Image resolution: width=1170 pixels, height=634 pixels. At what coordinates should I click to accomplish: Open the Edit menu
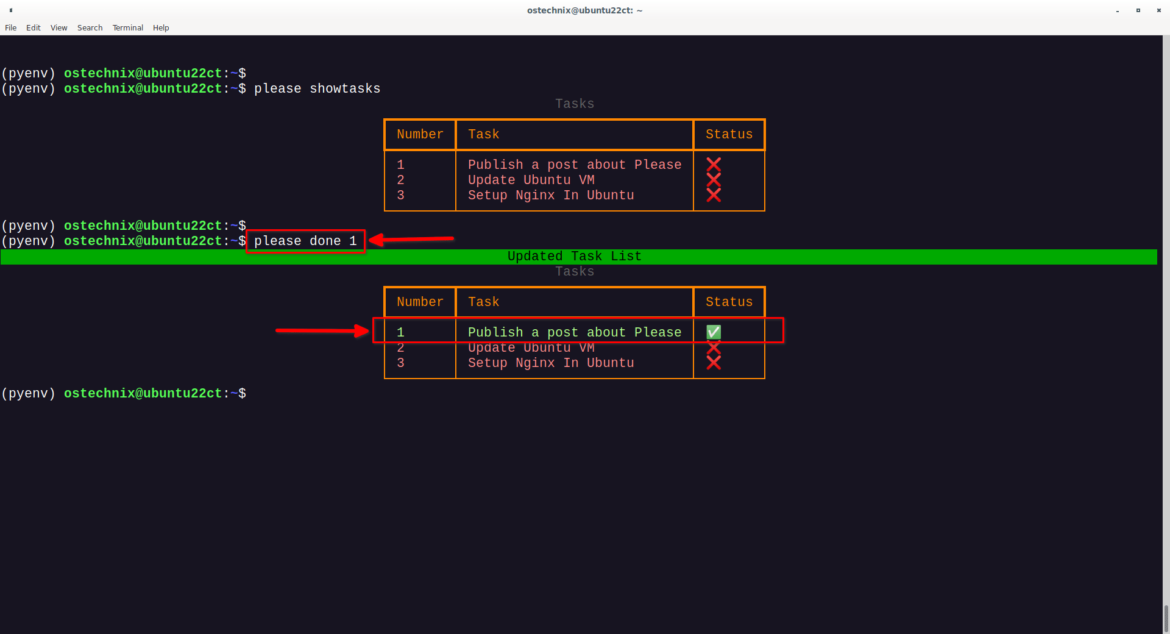point(33,28)
